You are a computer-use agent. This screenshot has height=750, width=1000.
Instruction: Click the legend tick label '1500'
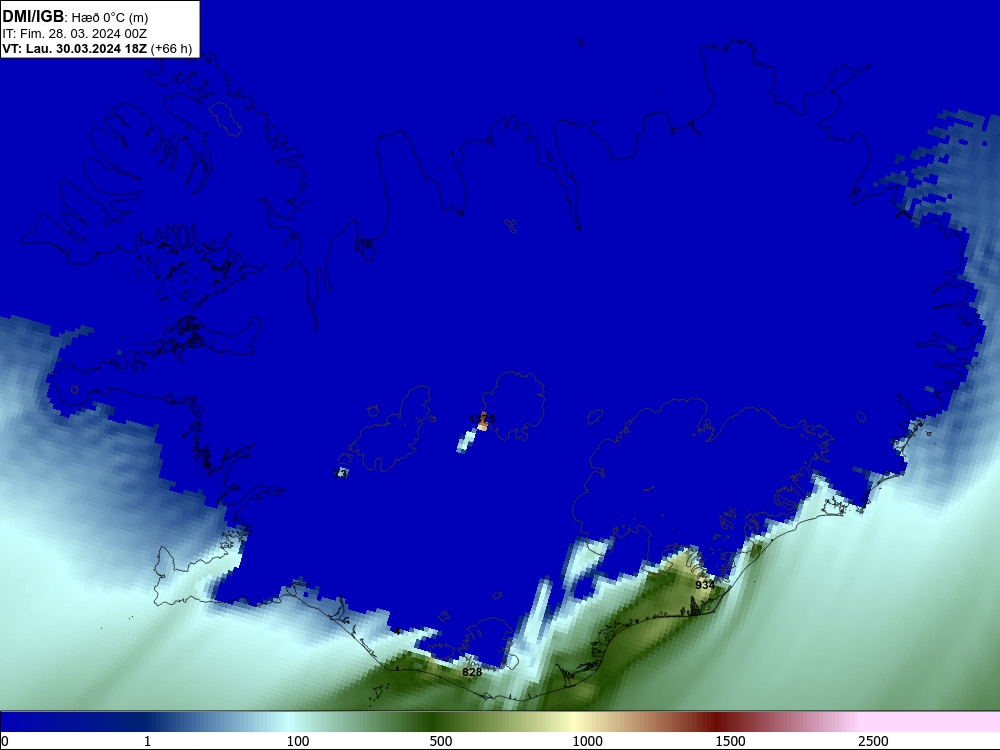(730, 741)
